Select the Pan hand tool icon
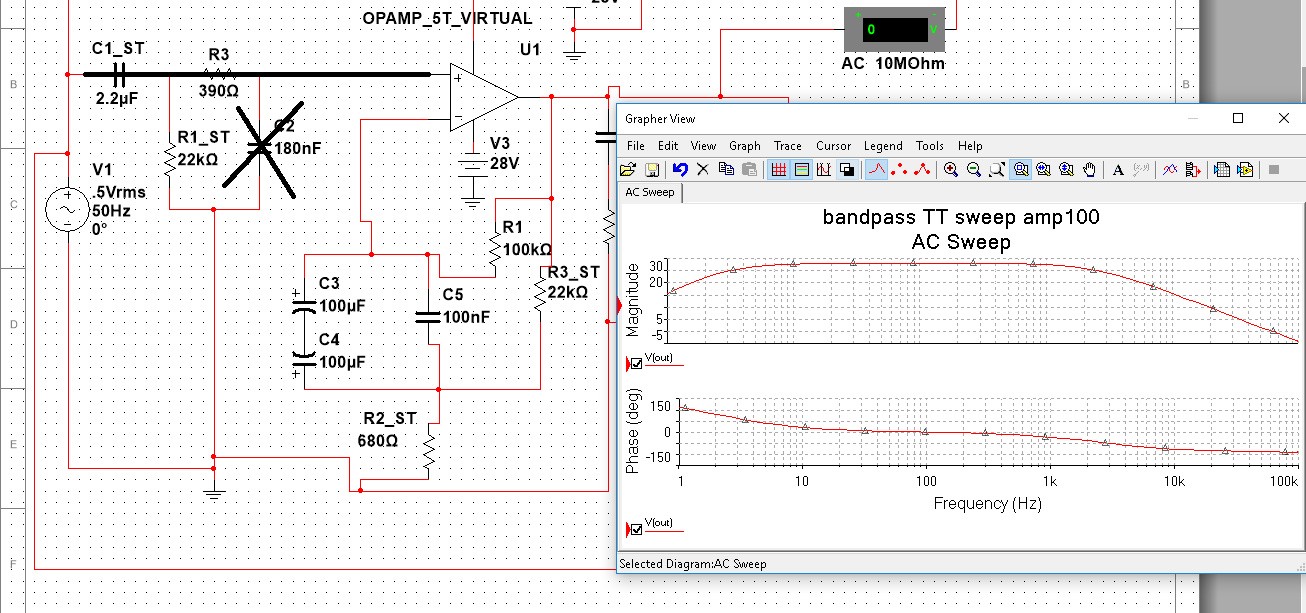Viewport: 1306px width, 613px height. [x=1090, y=170]
